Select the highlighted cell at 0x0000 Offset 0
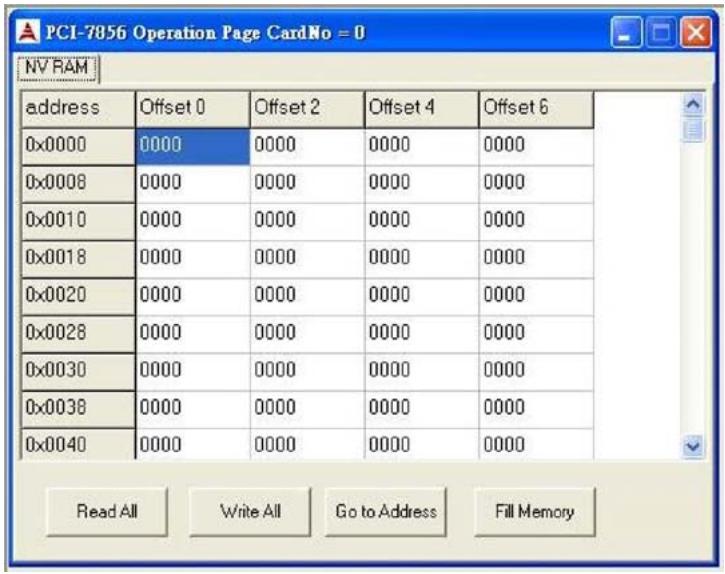 click(193, 147)
